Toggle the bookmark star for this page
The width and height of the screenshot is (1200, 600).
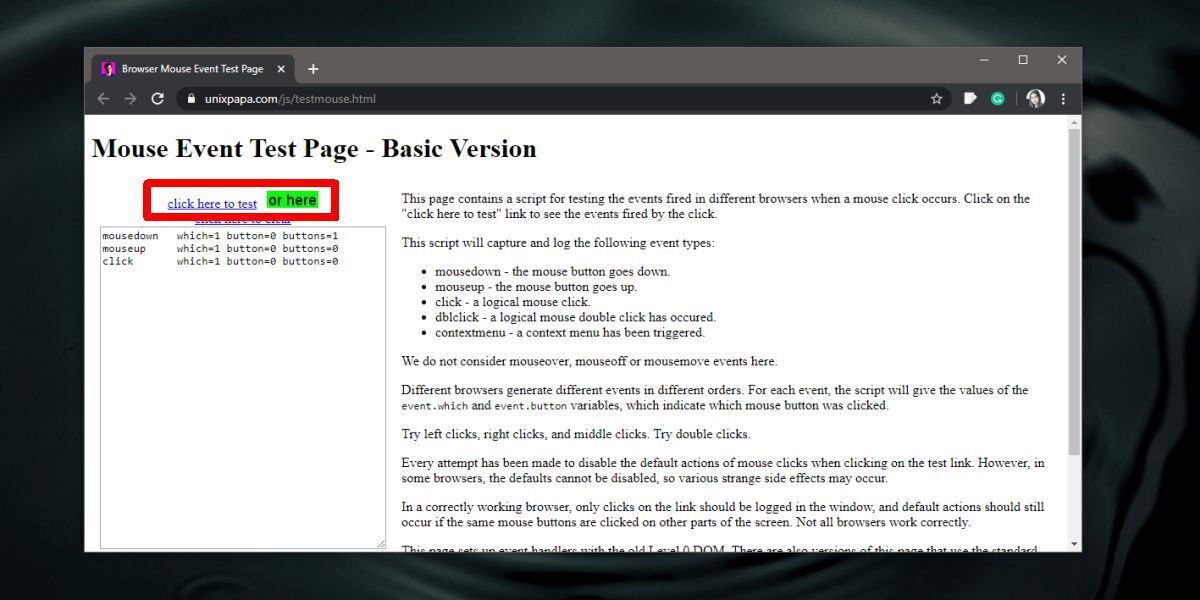(x=936, y=98)
